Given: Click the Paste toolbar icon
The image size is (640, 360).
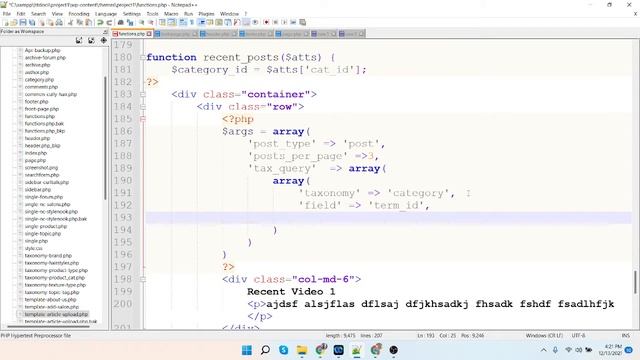Looking at the screenshot, I should pyautogui.click(x=88, y=22).
